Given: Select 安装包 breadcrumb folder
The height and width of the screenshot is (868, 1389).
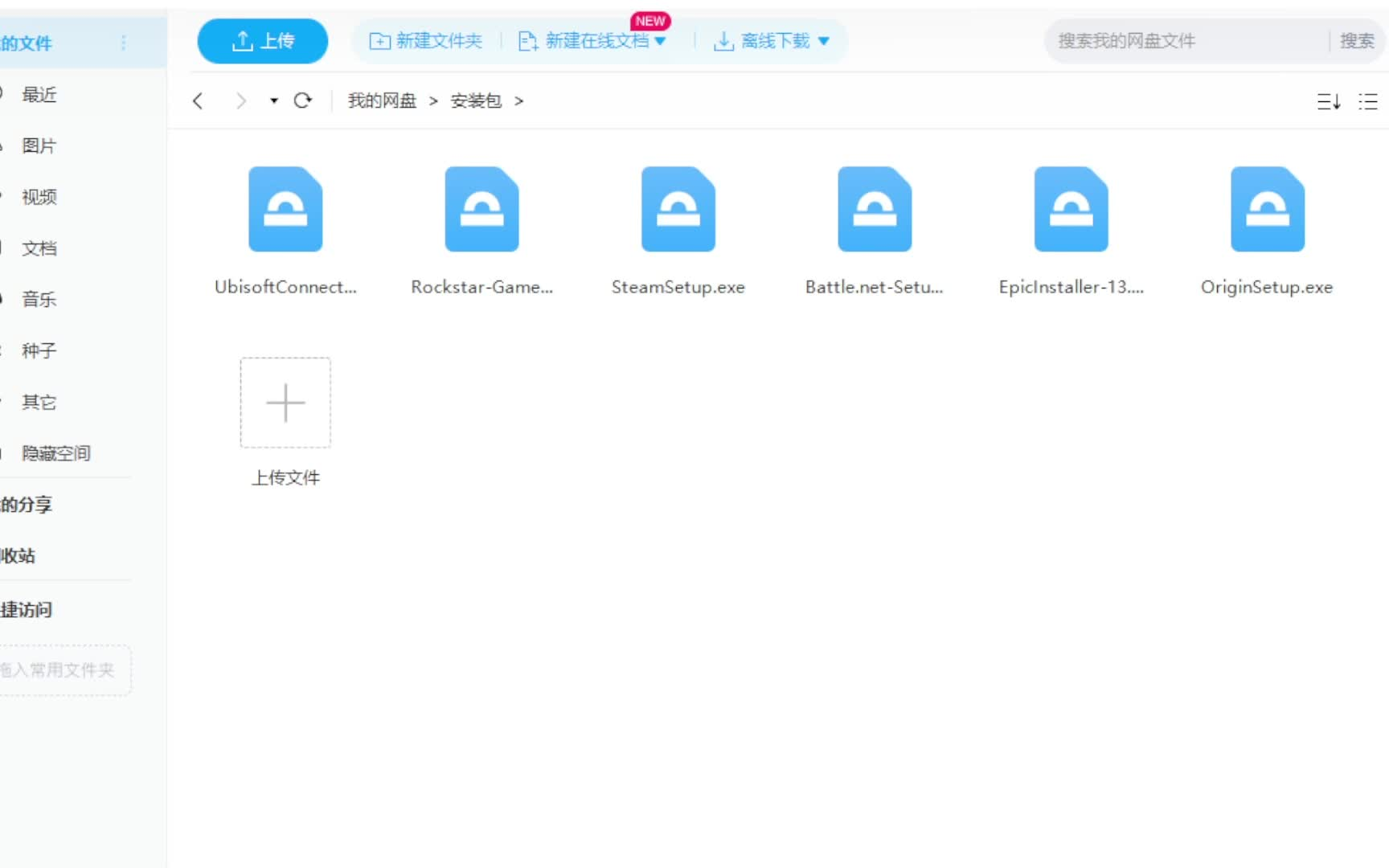Looking at the screenshot, I should click(476, 100).
